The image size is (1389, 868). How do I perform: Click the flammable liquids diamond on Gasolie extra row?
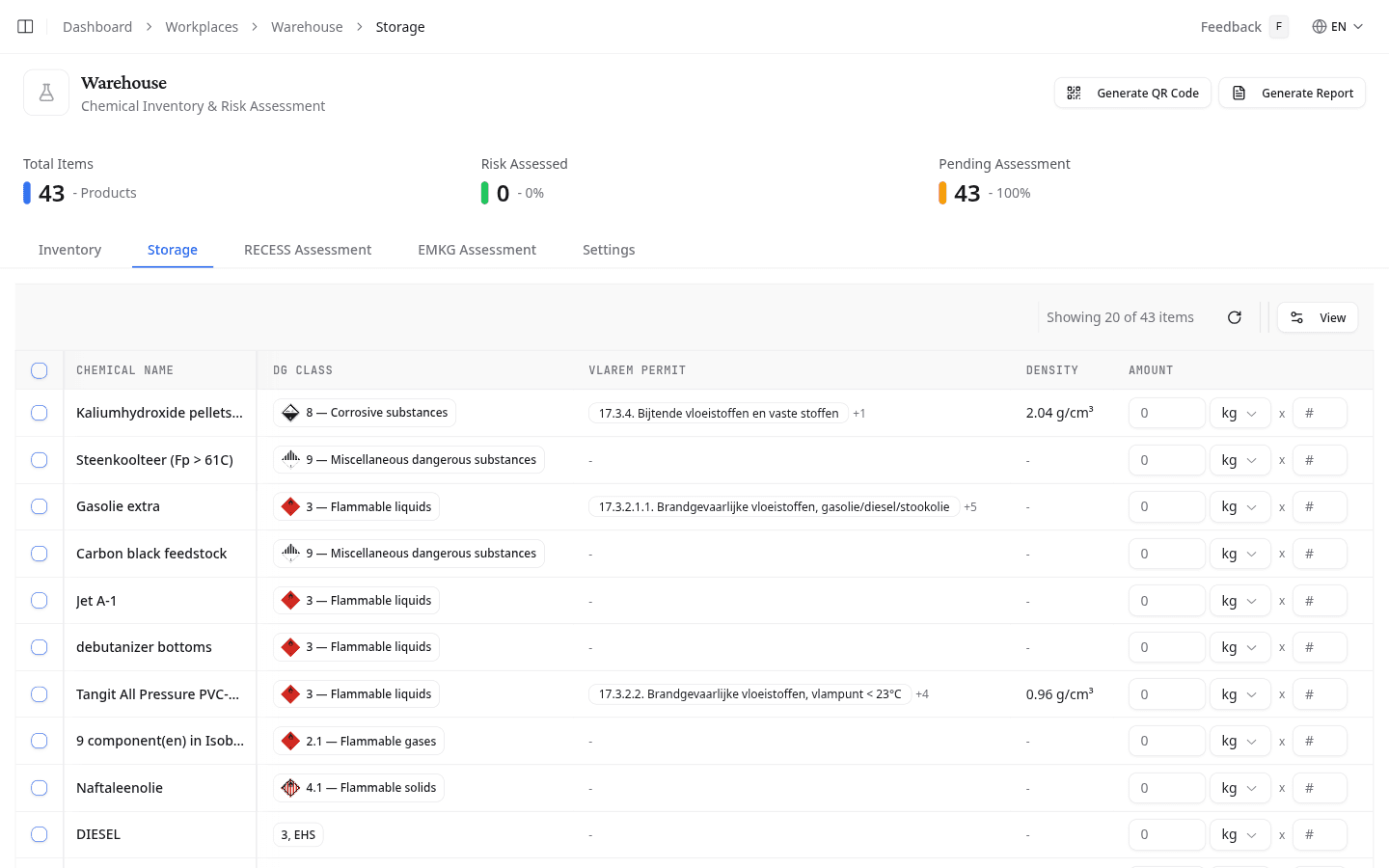289,505
